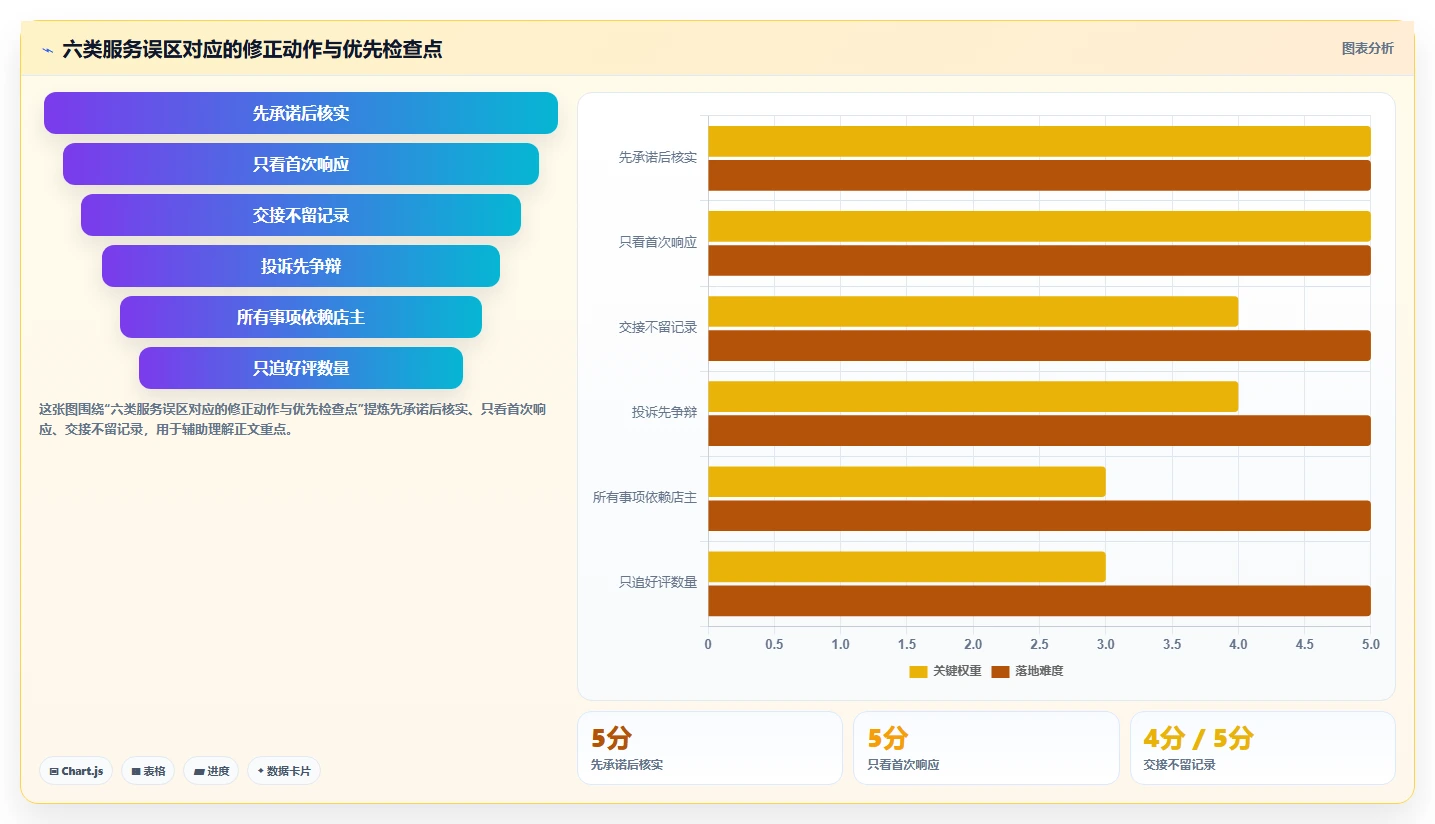
Task: Select the 交接不留记录 funnel bar
Action: [301, 215]
